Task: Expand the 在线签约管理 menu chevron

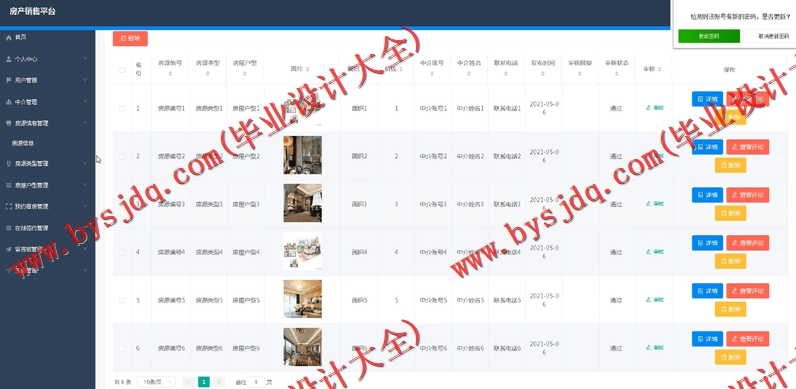Action: tap(85, 228)
